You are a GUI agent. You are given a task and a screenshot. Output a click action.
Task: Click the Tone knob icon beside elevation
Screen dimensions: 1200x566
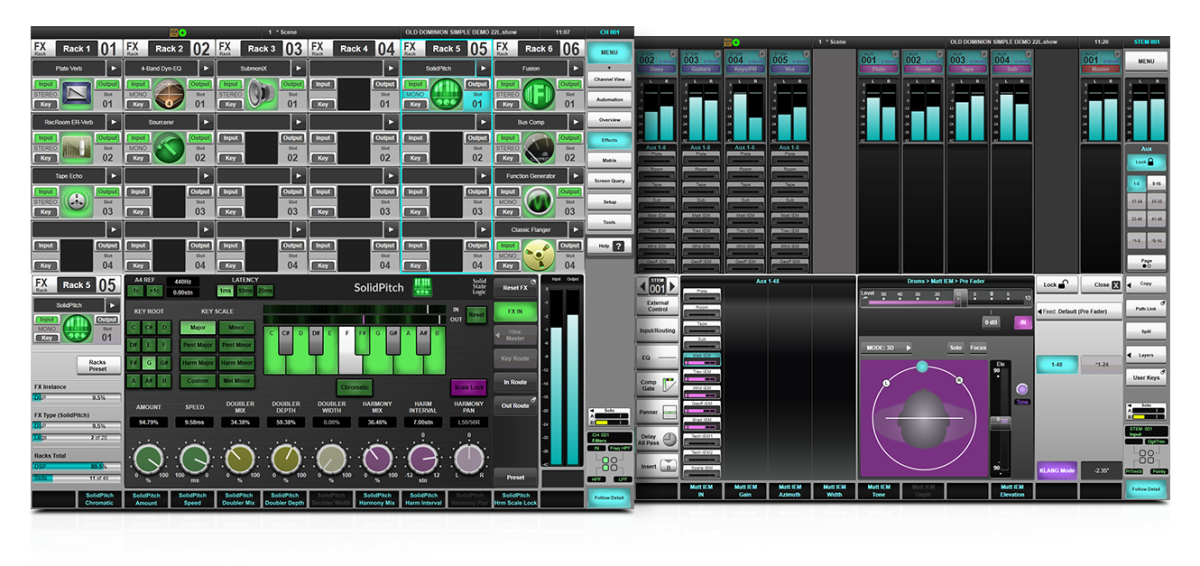point(1021,390)
